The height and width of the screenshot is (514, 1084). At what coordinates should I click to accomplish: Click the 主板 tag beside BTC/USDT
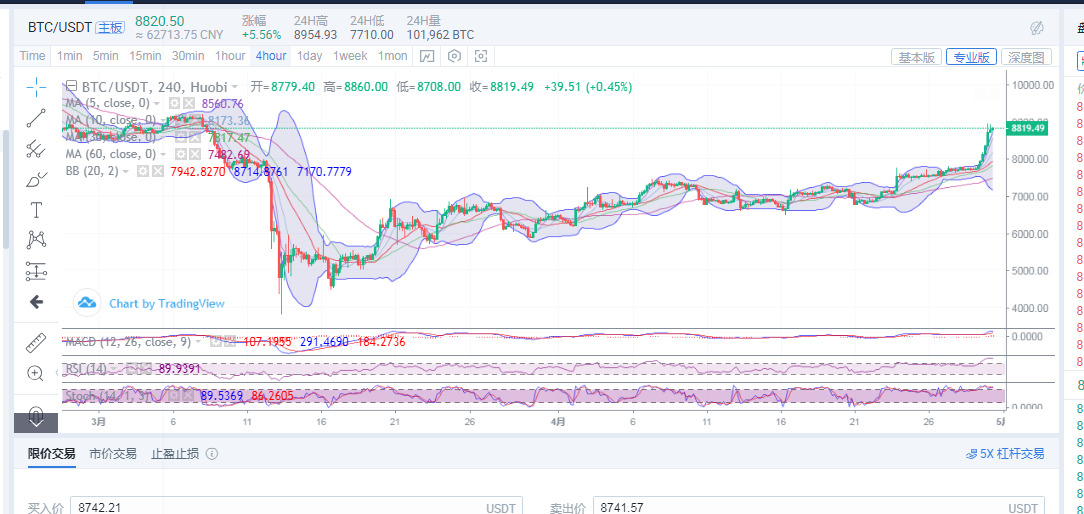[x=111, y=28]
